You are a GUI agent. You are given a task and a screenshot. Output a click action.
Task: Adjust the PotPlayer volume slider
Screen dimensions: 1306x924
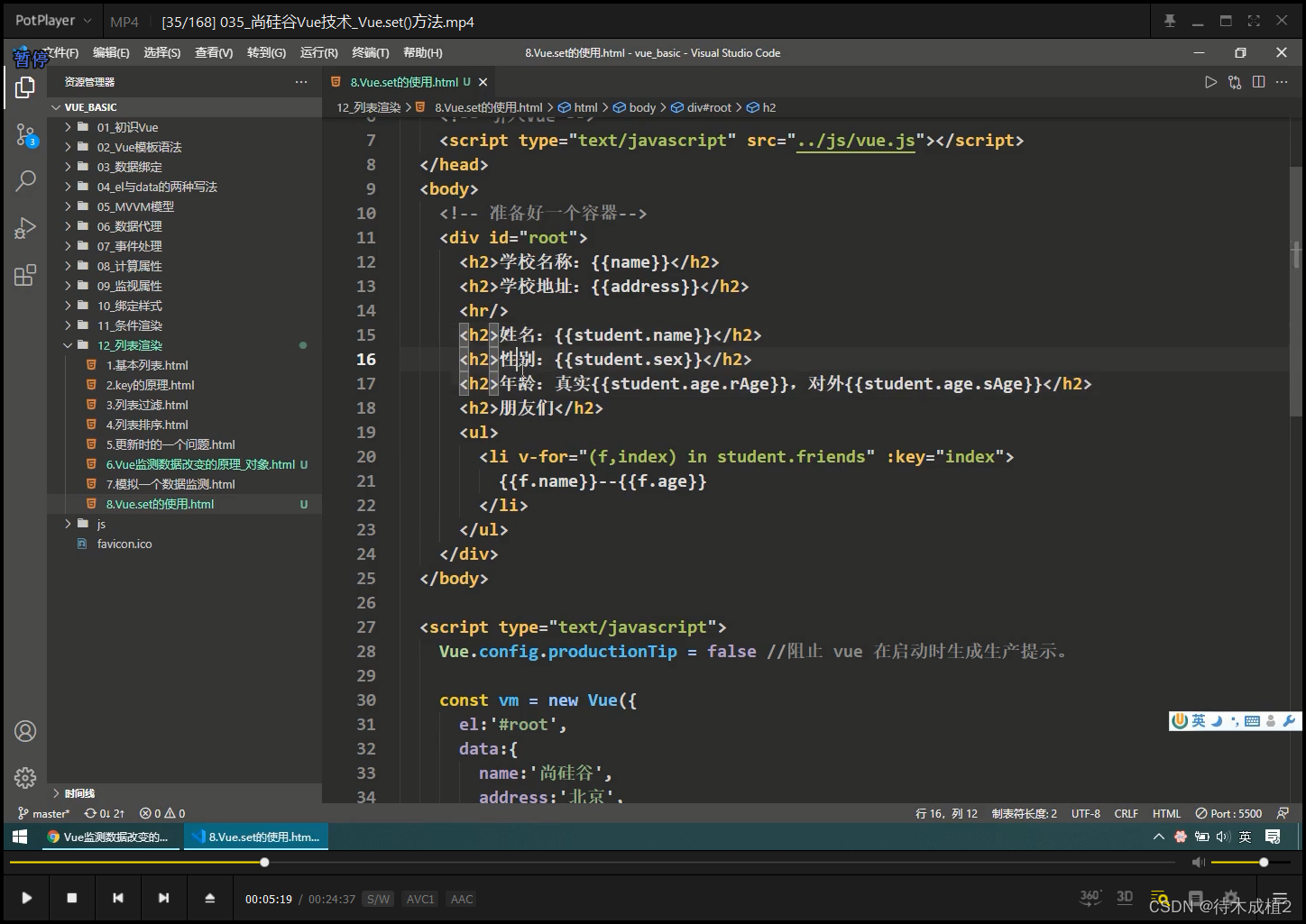point(1249,863)
